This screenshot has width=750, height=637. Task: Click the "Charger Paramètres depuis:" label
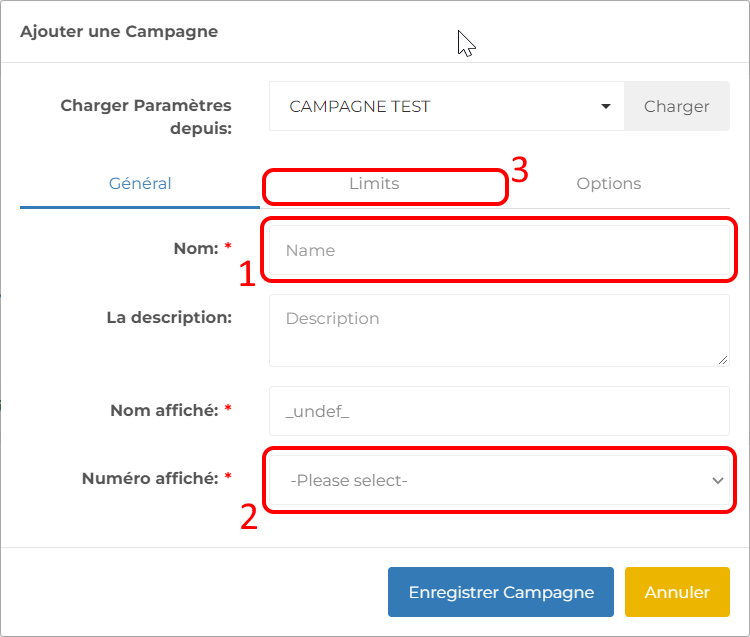146,117
